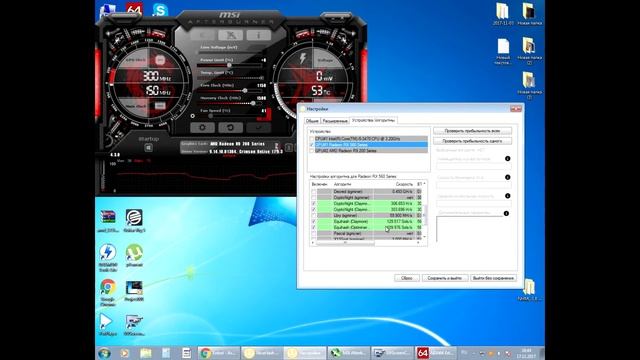Image resolution: width=640 pixels, height=360 pixels.
Task: Launch Google Chrome from desktop shortcut
Action: (108, 292)
